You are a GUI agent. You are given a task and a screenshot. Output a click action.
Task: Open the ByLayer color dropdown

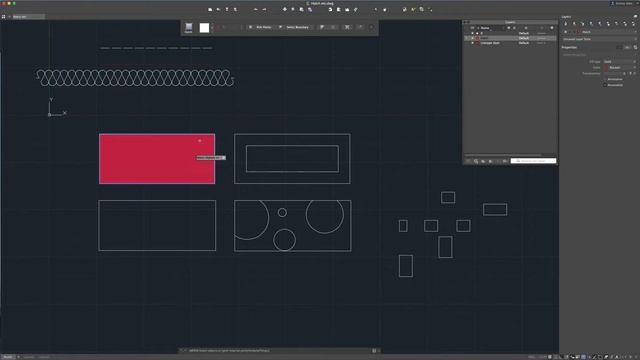[x=620, y=67]
